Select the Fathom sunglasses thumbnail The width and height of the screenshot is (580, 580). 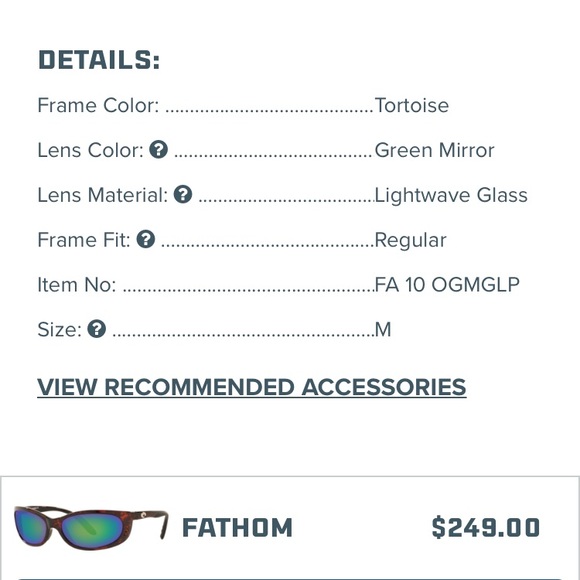click(91, 528)
